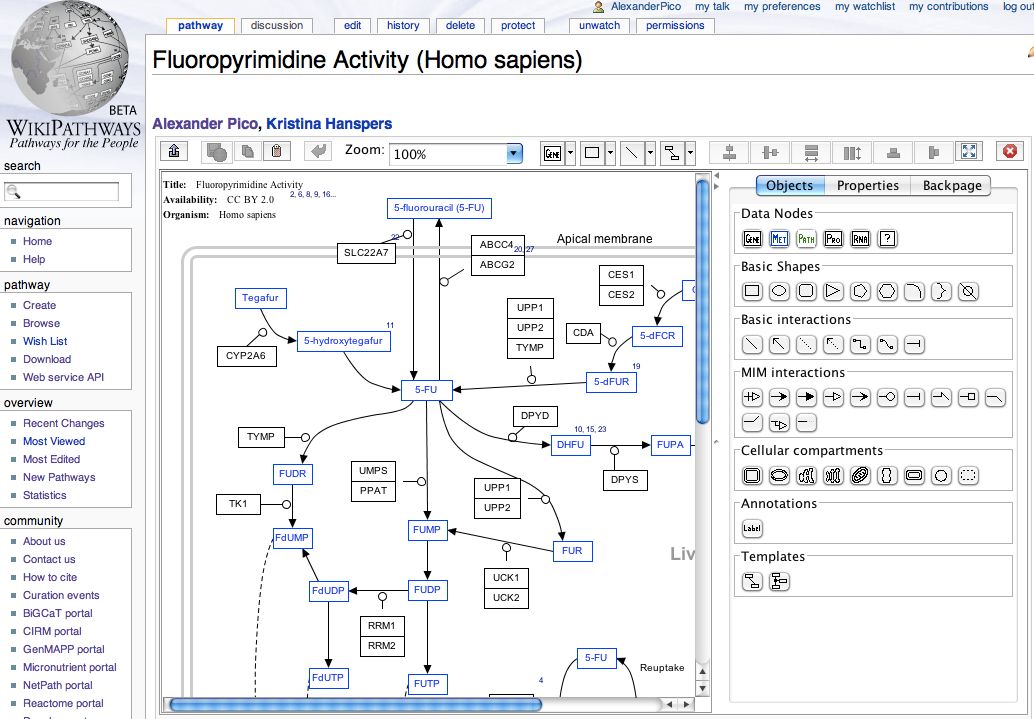Select the Gene data node tool
Viewport: 1034px width, 719px height.
tap(753, 238)
